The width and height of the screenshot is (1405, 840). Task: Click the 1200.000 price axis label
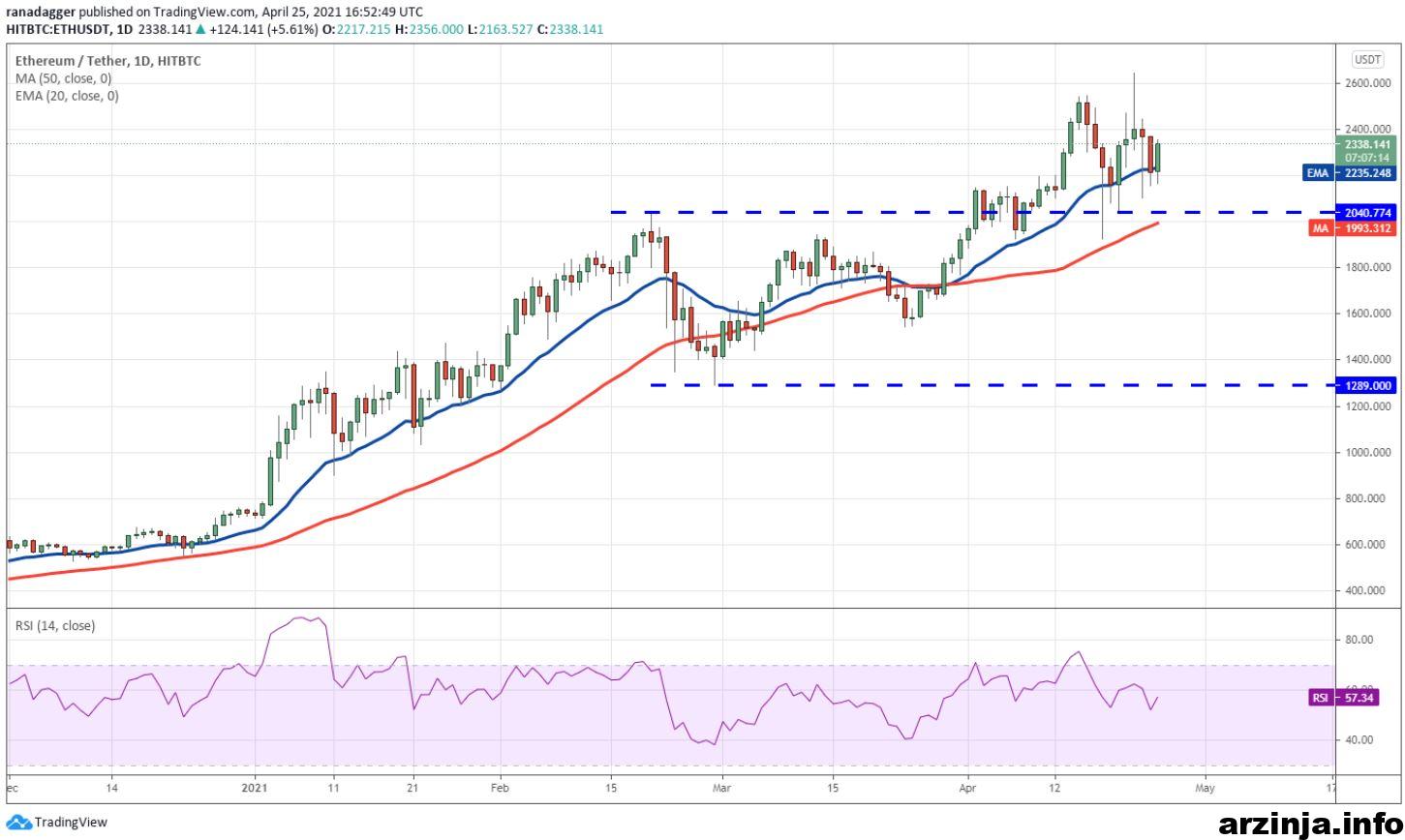point(1367,406)
